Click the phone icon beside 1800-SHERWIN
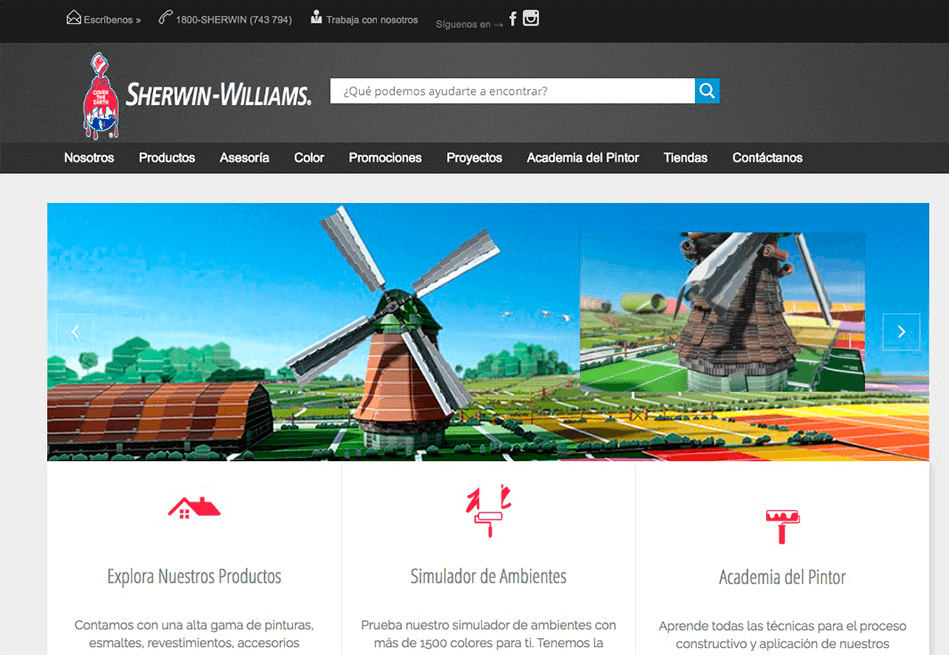The height and width of the screenshot is (655, 949). pos(165,18)
